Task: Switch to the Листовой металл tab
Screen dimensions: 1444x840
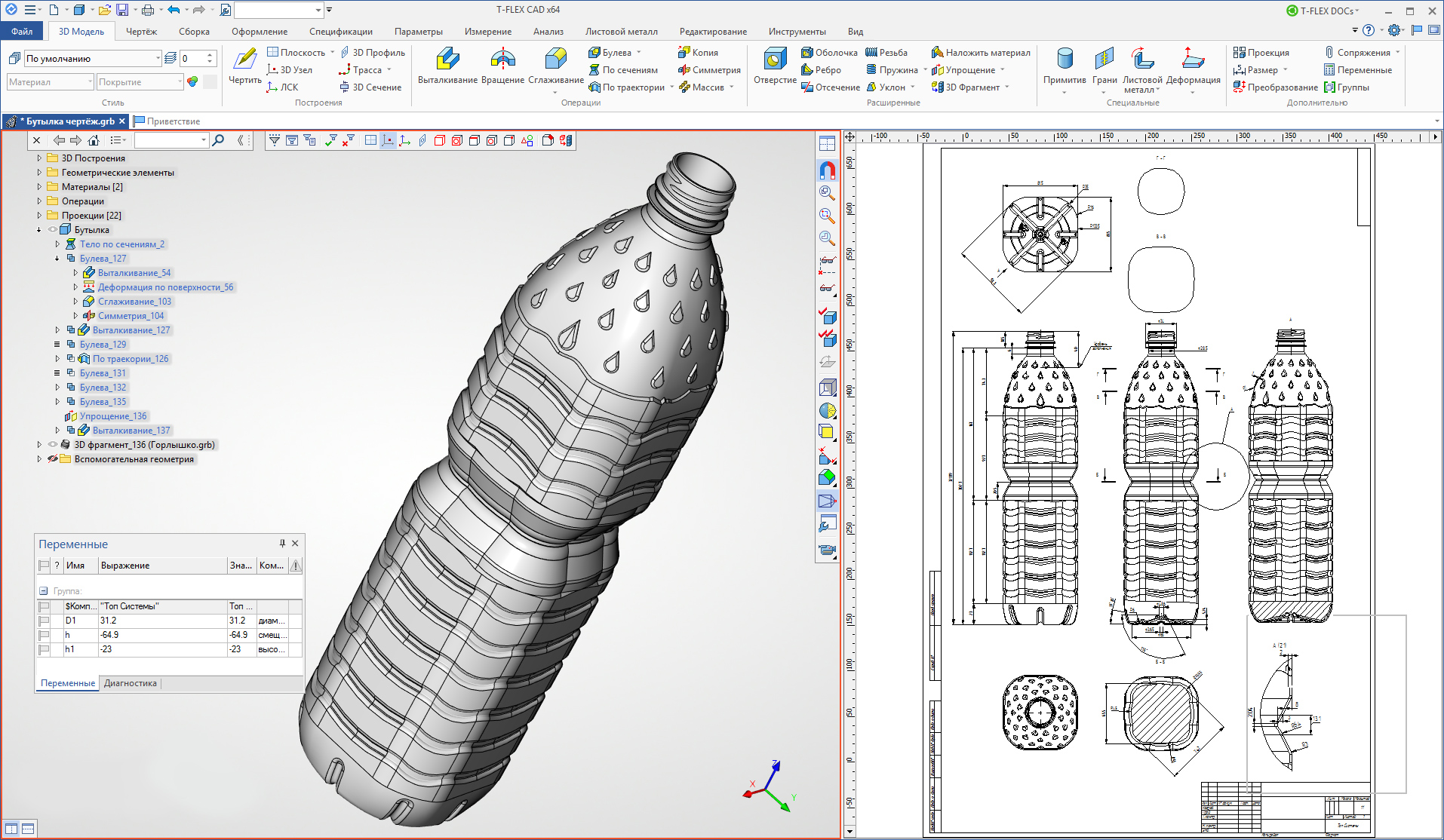Action: pyautogui.click(x=621, y=32)
